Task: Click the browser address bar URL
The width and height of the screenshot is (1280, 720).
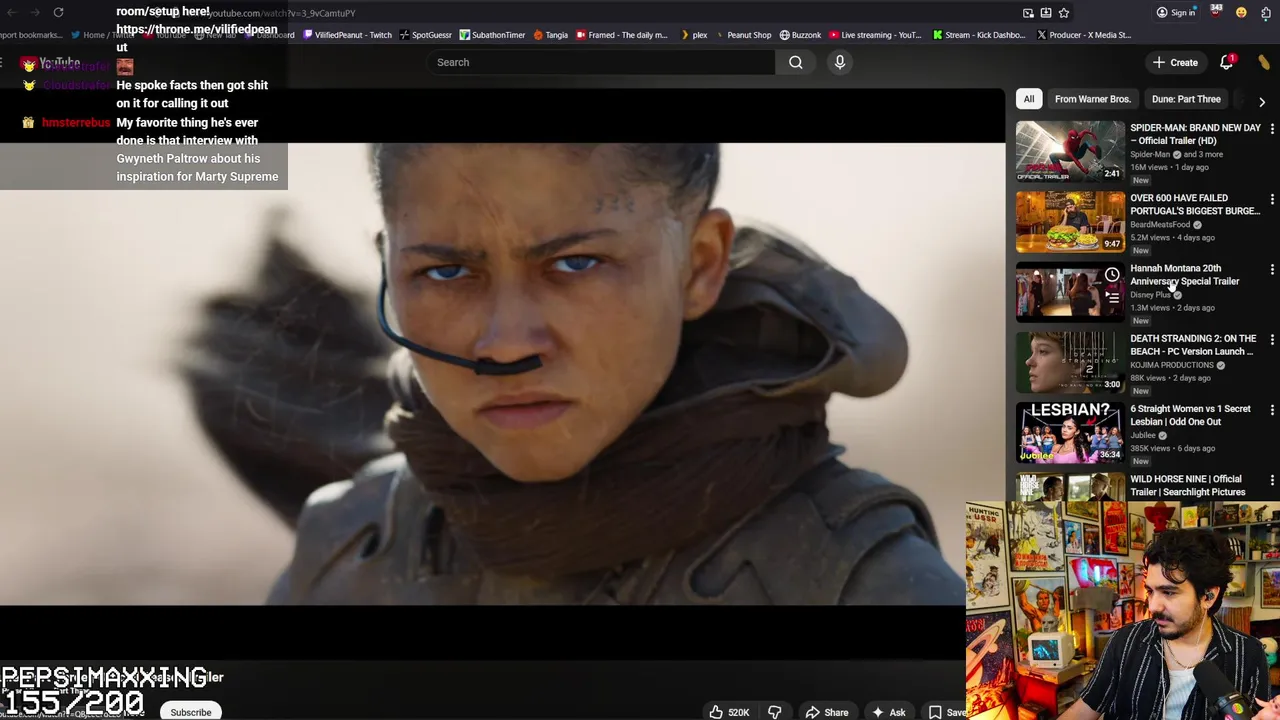Action: [x=280, y=13]
